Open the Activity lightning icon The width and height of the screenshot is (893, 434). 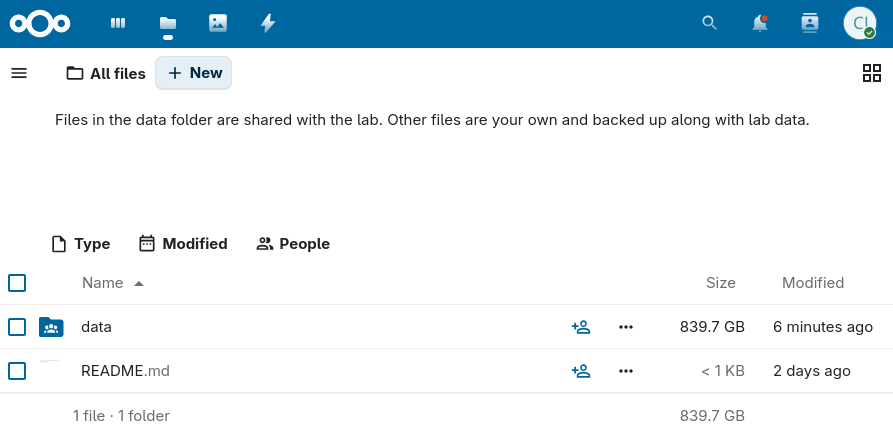(x=268, y=23)
